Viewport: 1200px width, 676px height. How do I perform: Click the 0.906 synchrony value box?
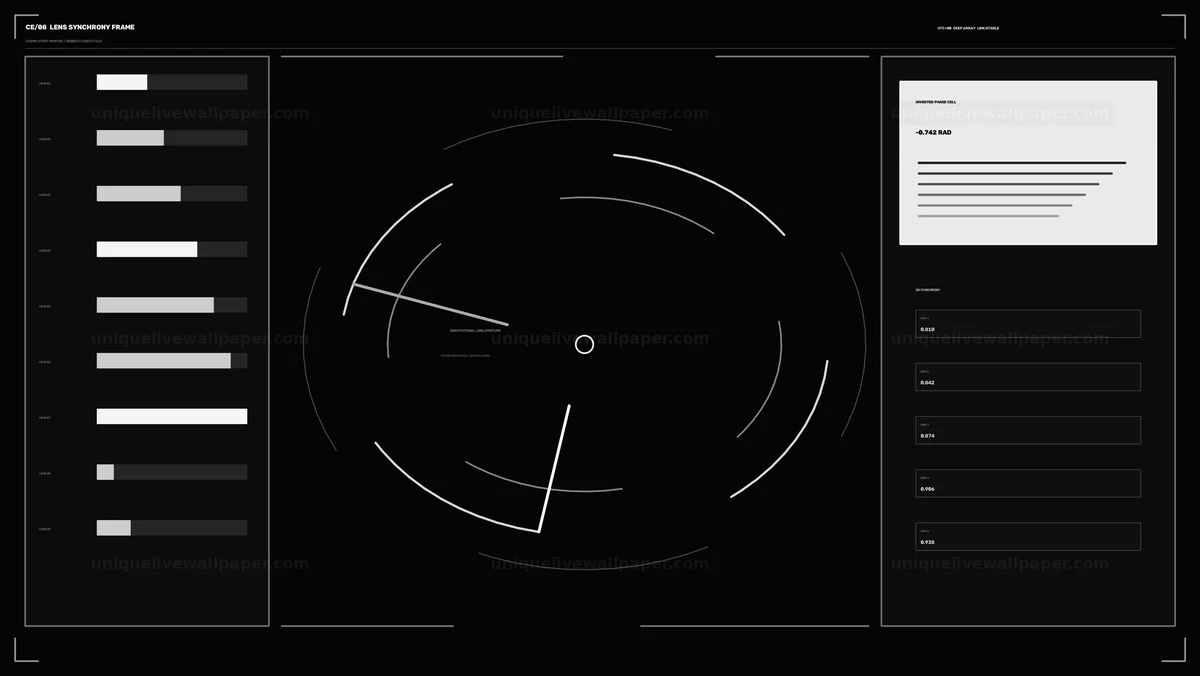pos(1028,483)
